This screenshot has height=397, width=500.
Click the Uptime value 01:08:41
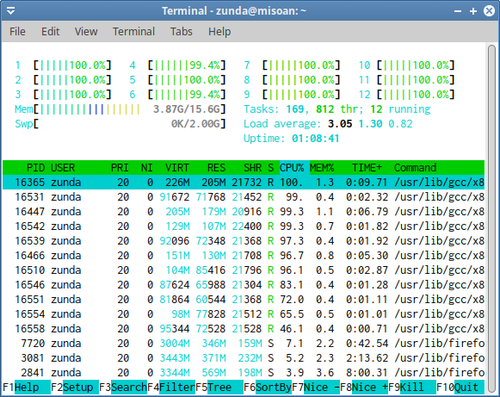click(316, 138)
